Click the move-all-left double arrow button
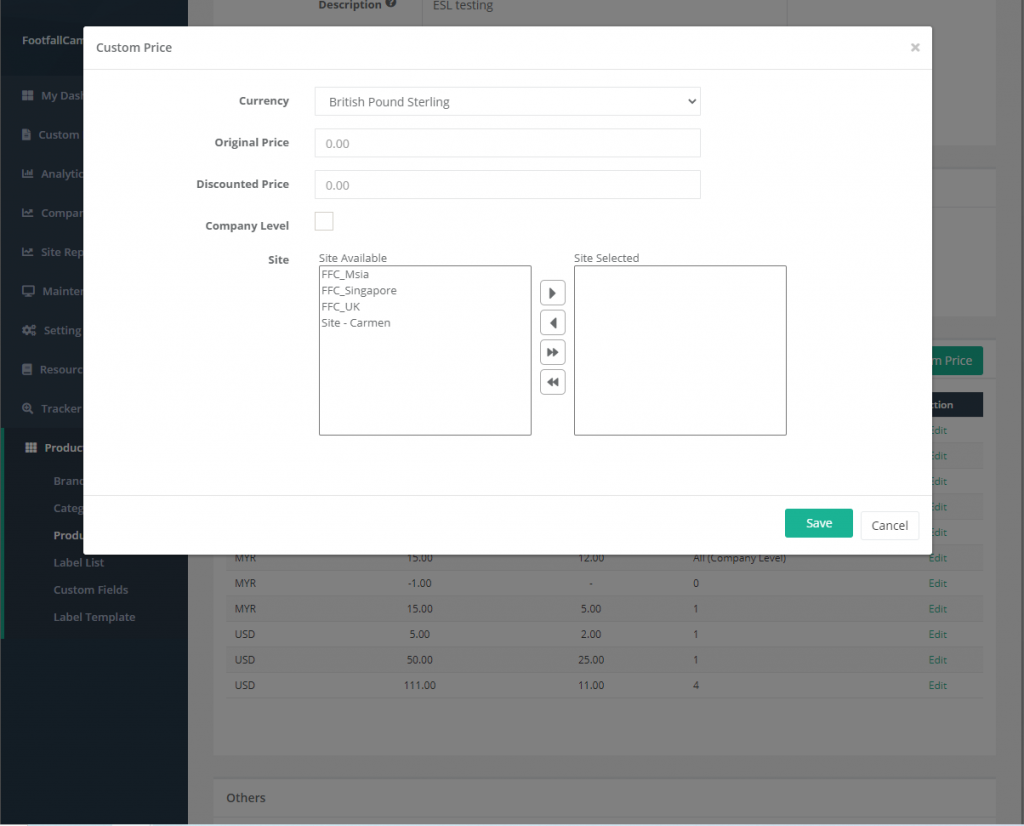 coord(552,382)
